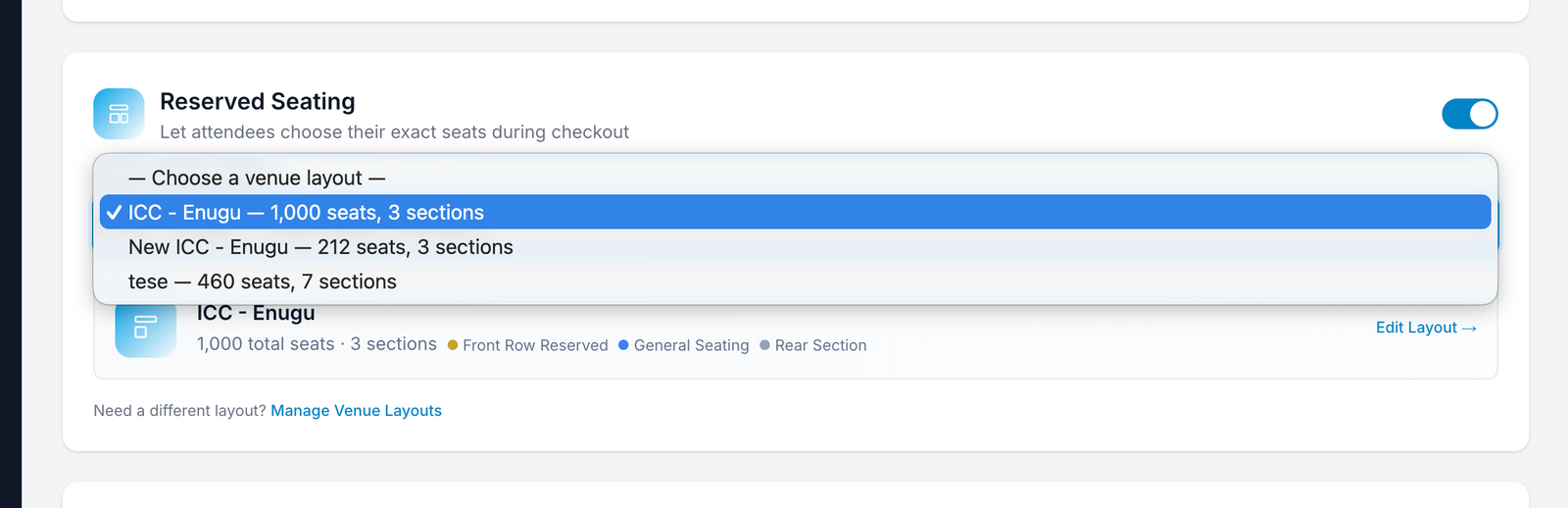The width and height of the screenshot is (1568, 508).
Task: Click the blue General Seating dot
Action: pyautogui.click(x=623, y=345)
